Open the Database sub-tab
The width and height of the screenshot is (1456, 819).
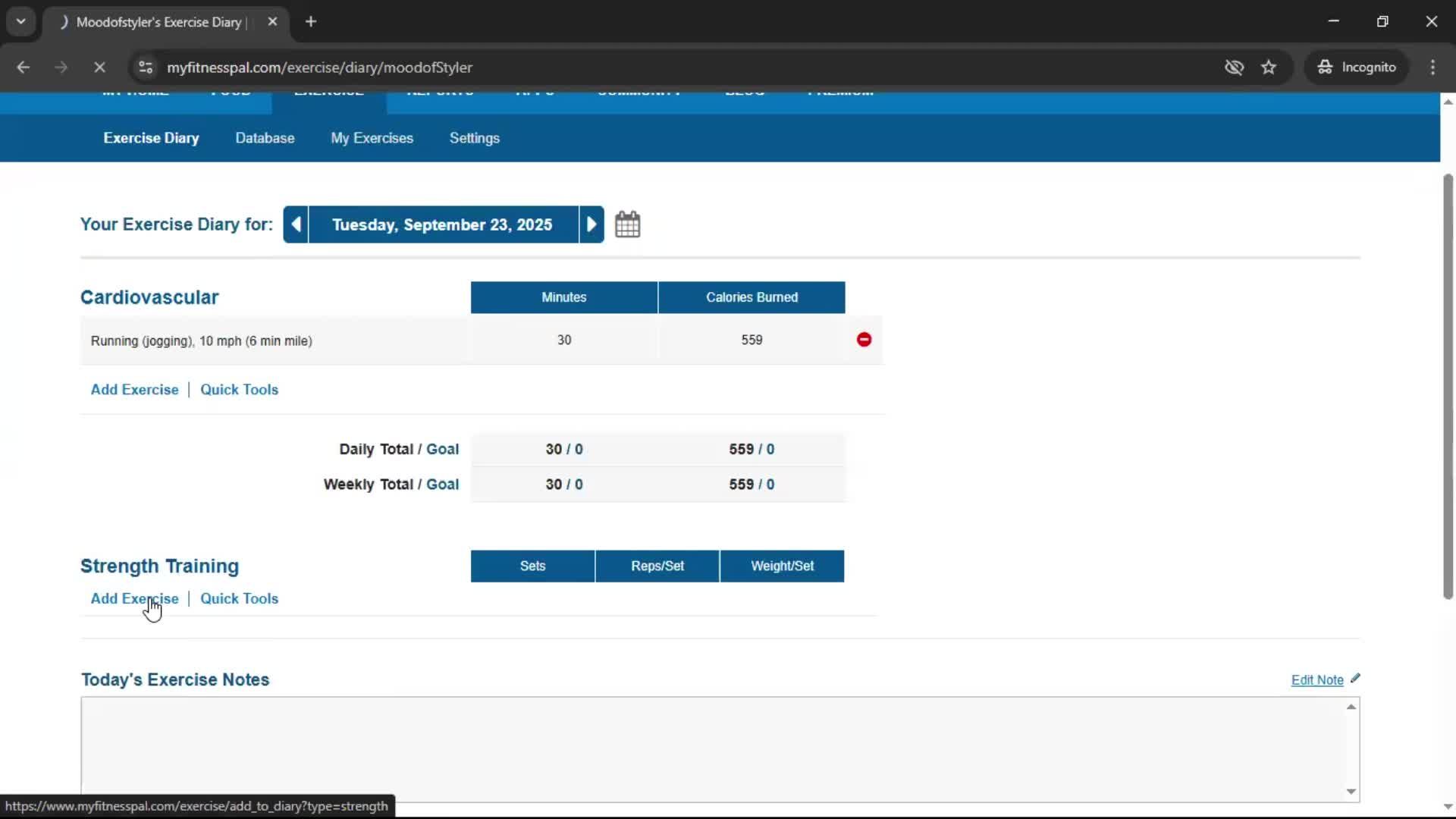[x=265, y=138]
